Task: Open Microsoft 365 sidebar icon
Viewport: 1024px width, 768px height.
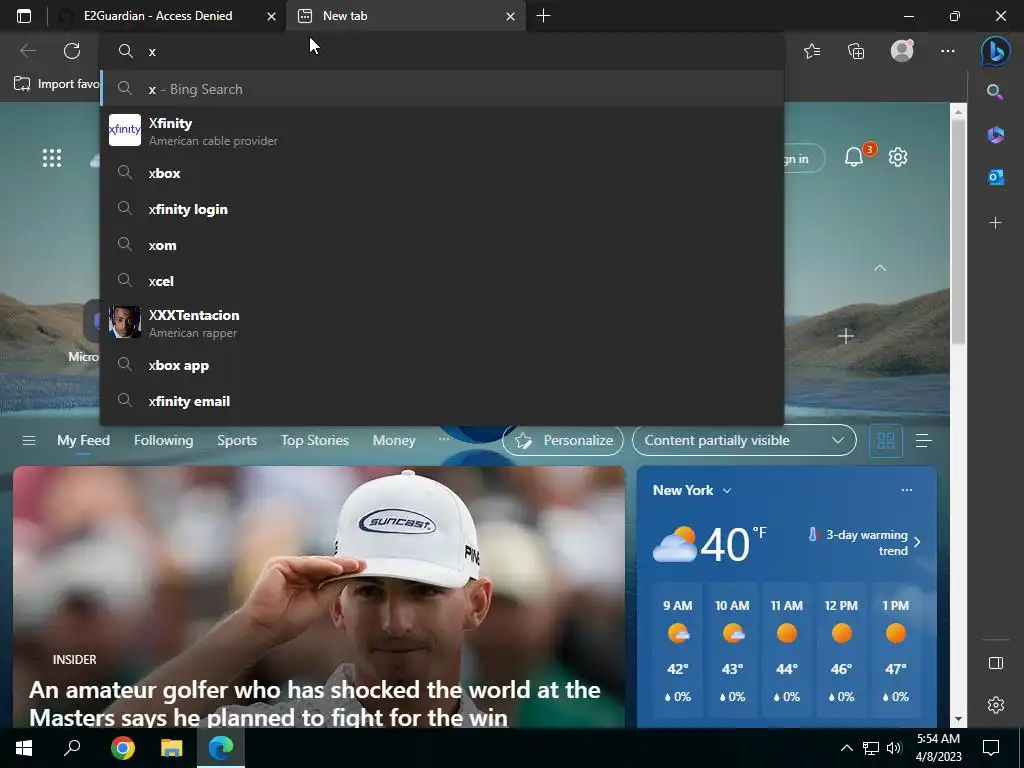Action: tap(995, 135)
